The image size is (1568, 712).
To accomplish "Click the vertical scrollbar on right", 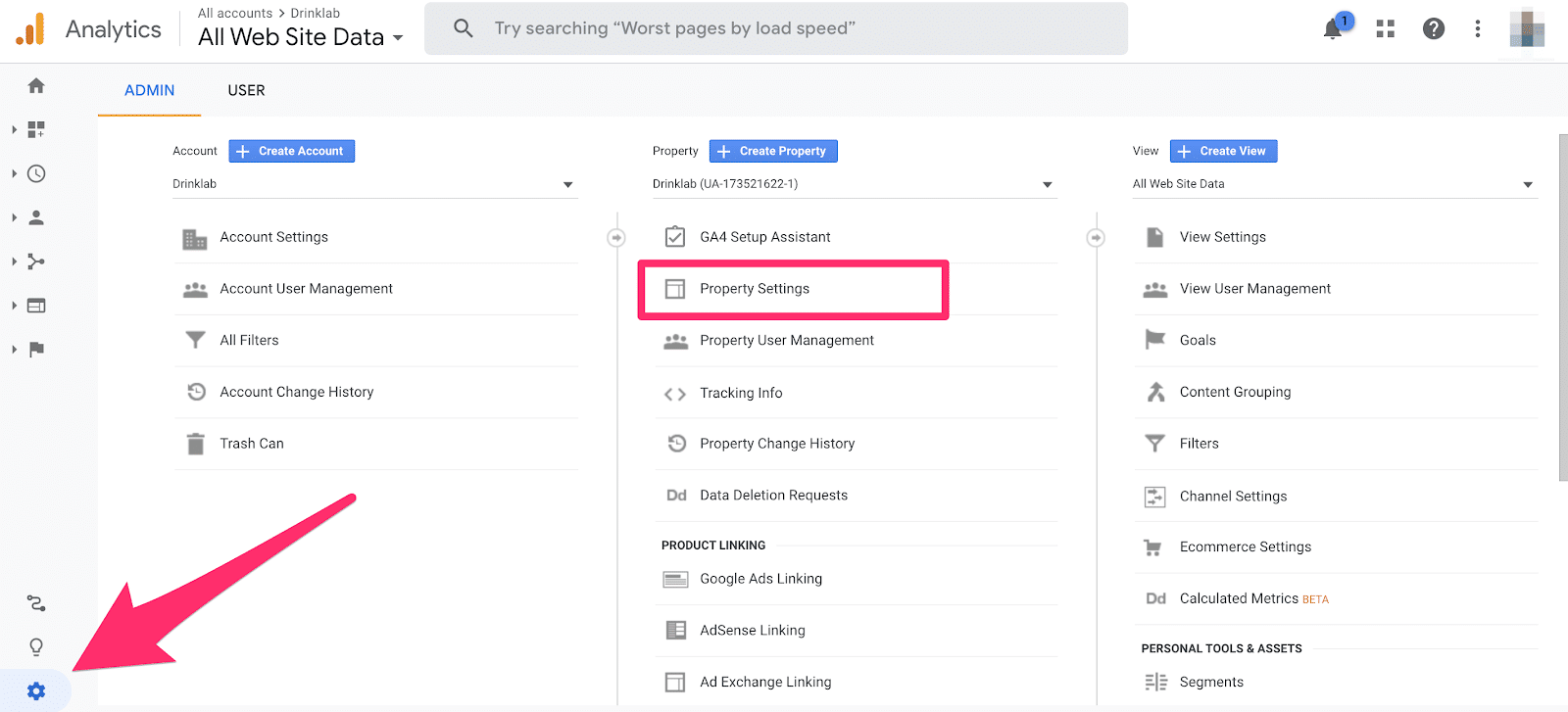I will pos(1563,308).
